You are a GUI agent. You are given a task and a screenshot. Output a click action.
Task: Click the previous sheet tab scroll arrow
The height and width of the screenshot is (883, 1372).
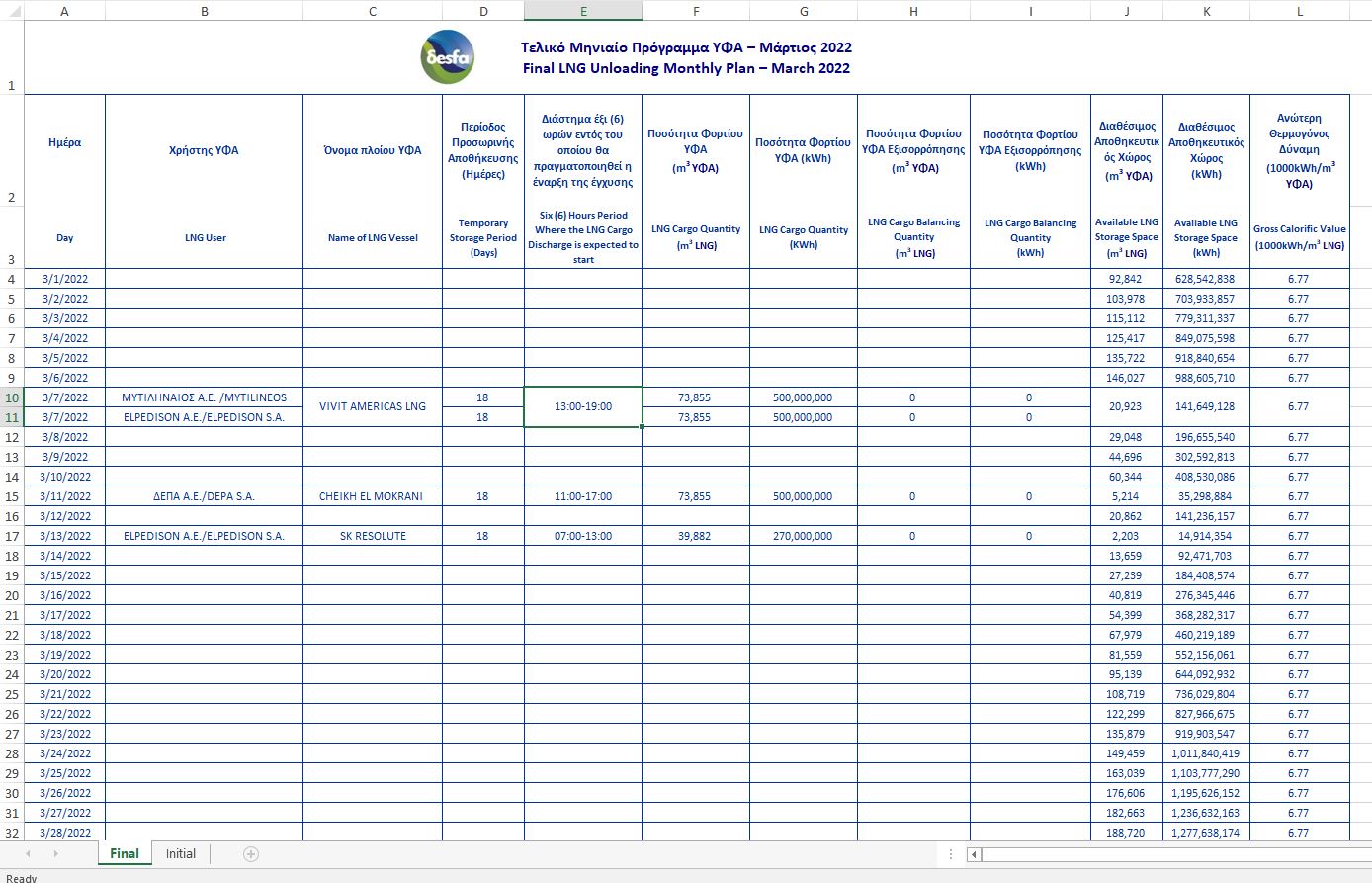[x=28, y=854]
